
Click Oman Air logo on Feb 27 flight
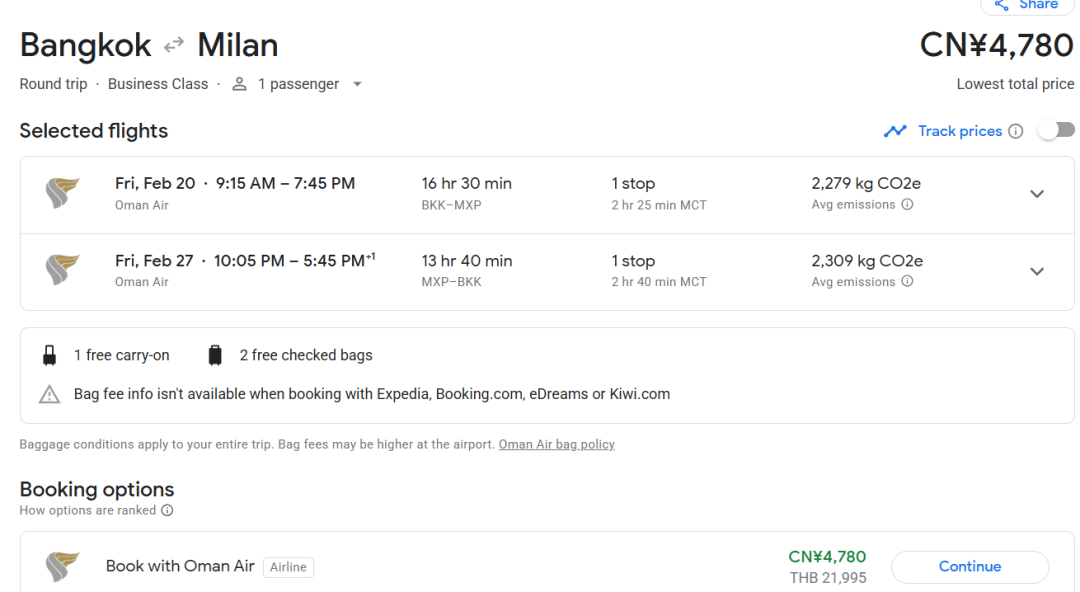click(x=62, y=269)
